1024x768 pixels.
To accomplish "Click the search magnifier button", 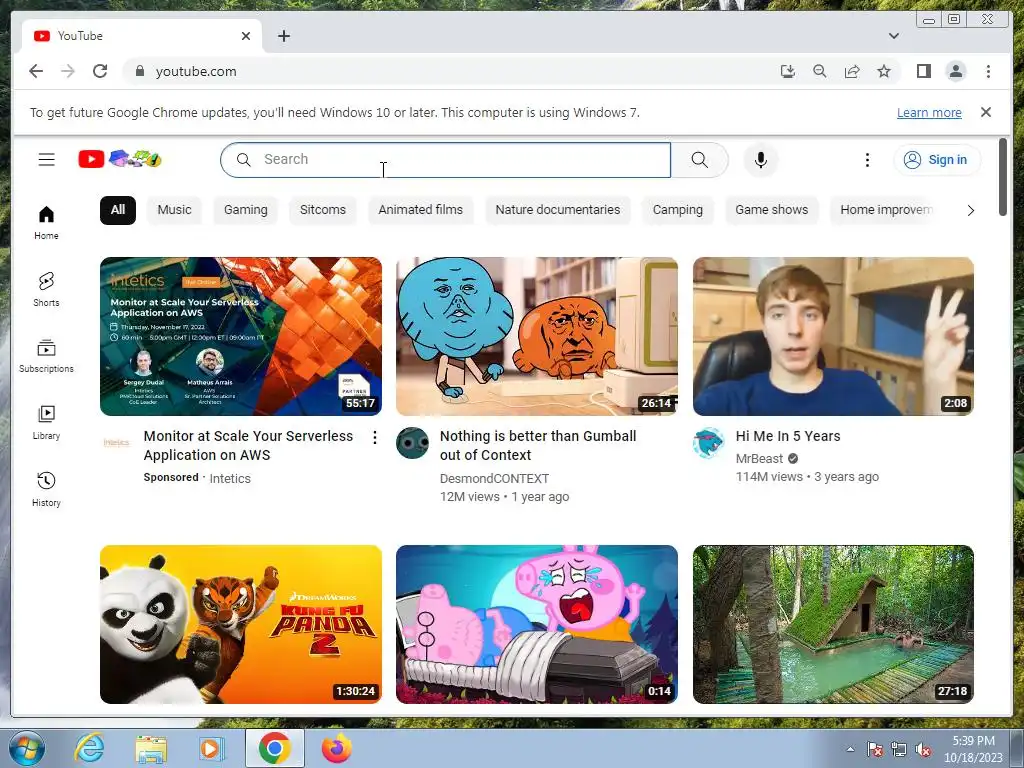I will [x=699, y=160].
